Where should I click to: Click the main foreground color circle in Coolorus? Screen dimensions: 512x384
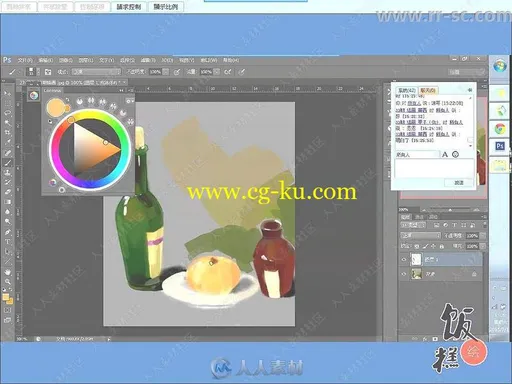pos(56,107)
